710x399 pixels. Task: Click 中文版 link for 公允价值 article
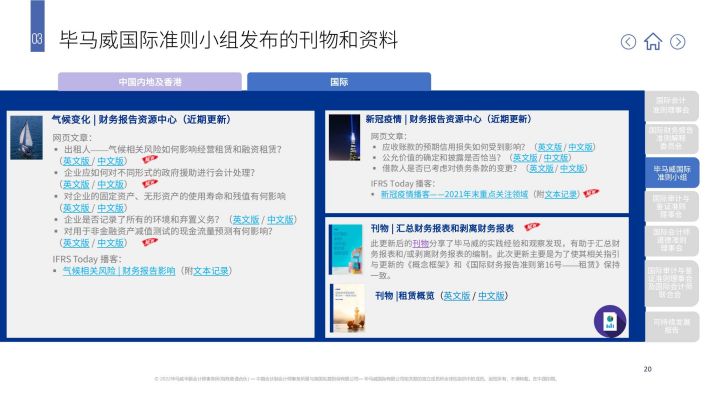pos(556,158)
